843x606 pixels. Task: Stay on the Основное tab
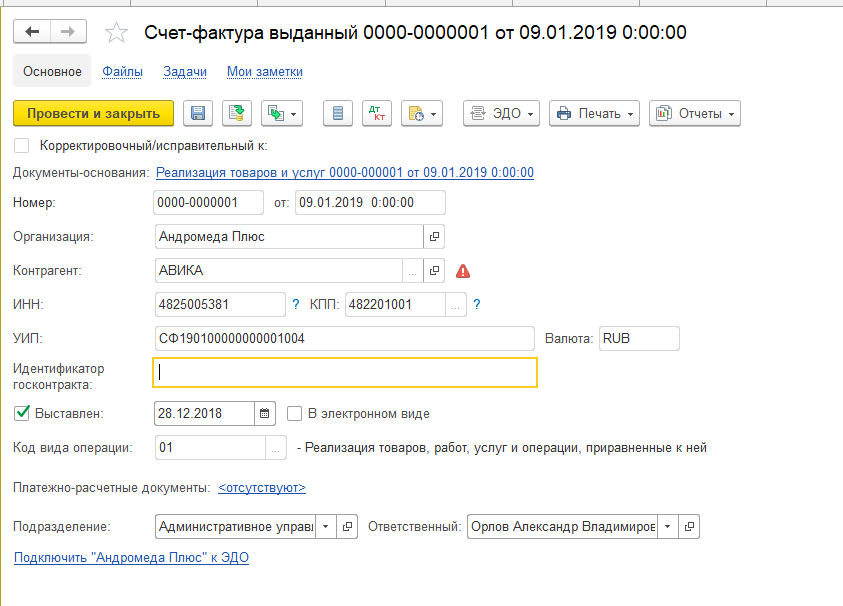click(52, 72)
